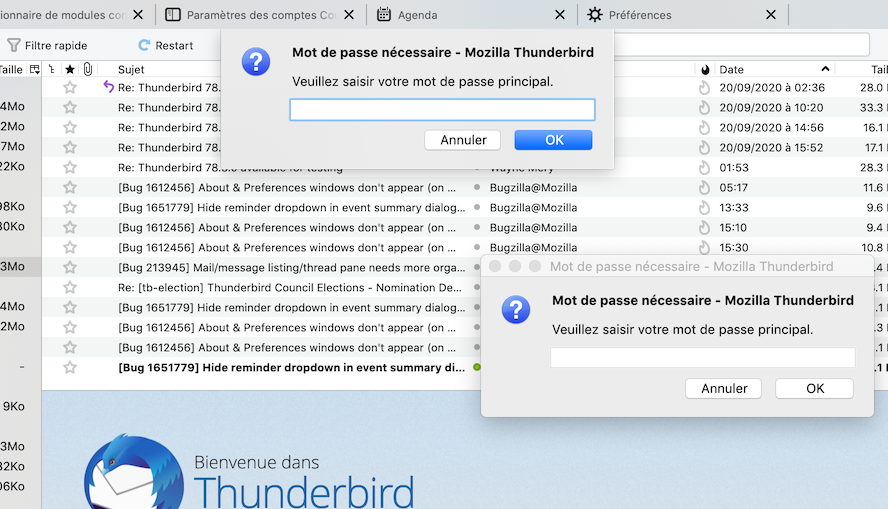This screenshot has width=888, height=509.
Task: Sort by the starred column header
Action: 70,69
